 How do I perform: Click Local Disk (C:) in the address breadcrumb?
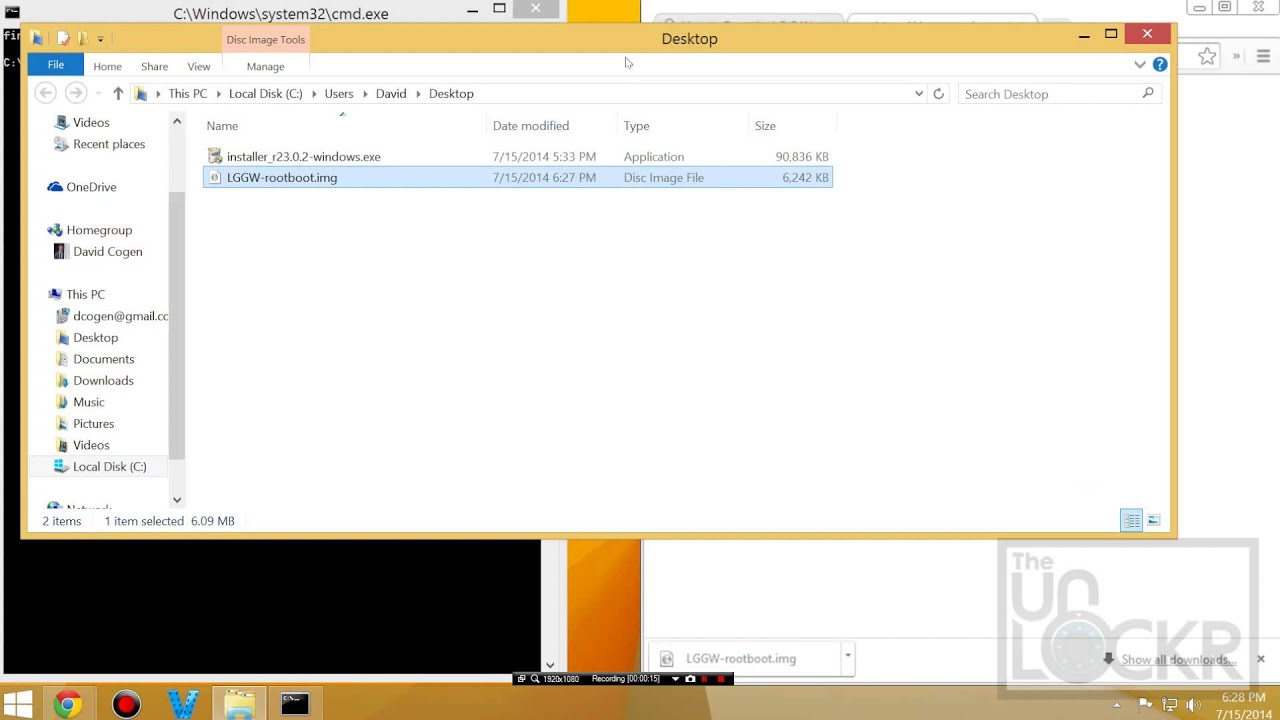265,93
